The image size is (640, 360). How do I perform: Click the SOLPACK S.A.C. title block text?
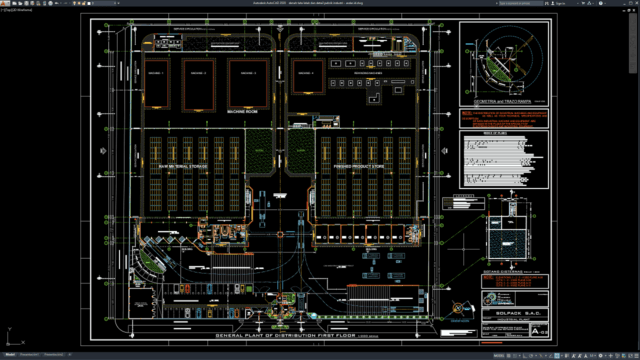point(518,313)
